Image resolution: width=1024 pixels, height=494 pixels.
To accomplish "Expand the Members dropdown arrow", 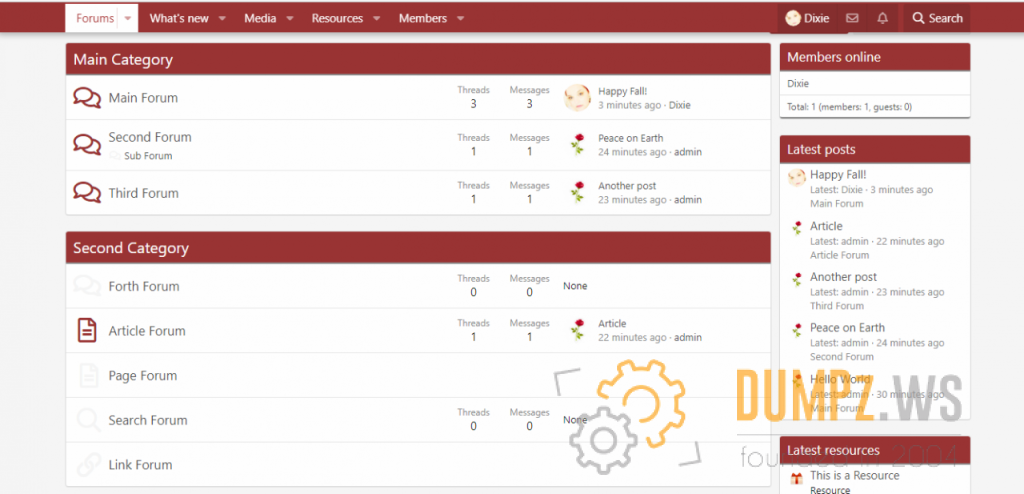I will tap(460, 18).
